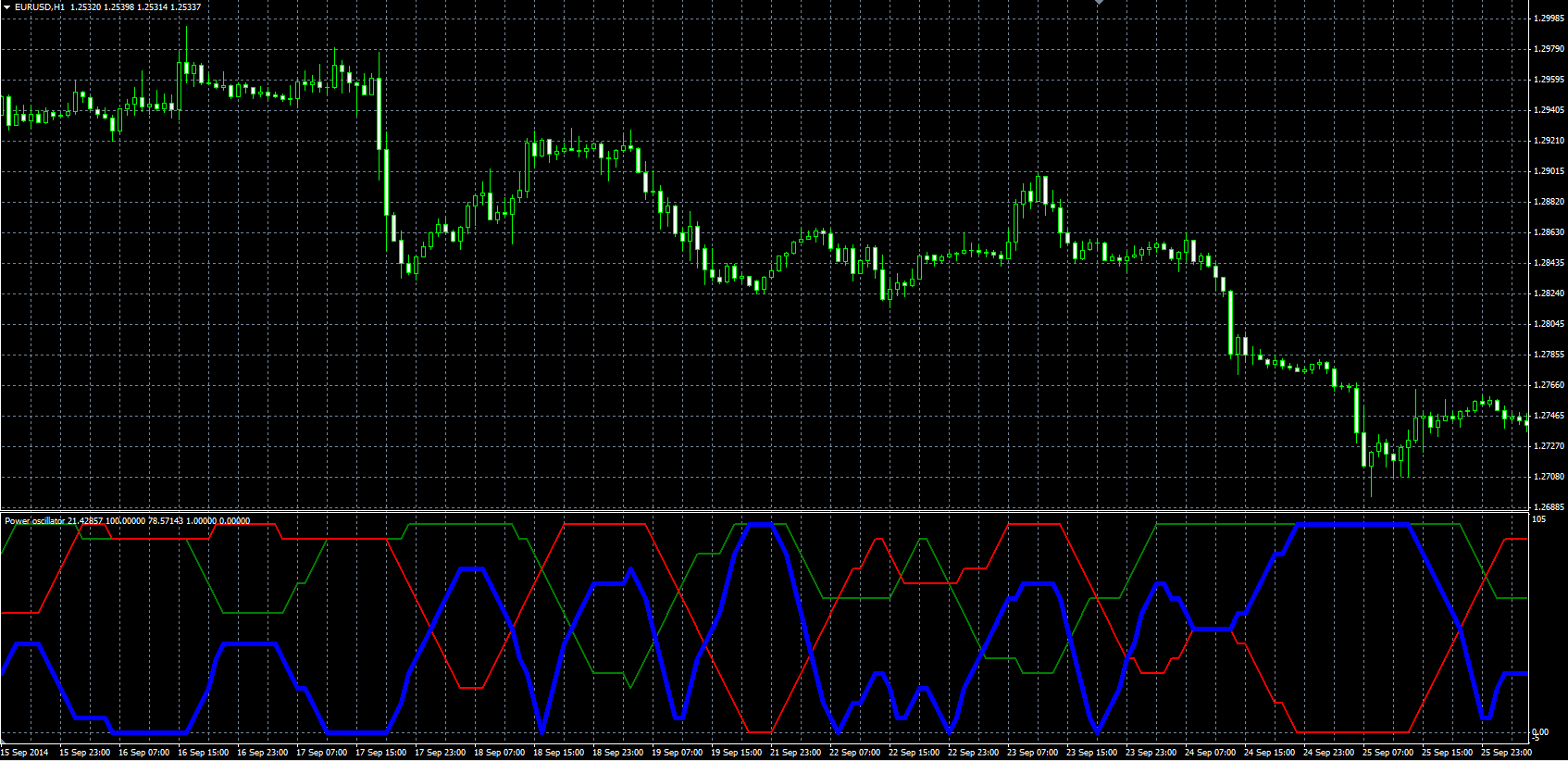Click the 19 Sep 07:00 time label
Screen dimensions: 1568x761
pos(678,752)
